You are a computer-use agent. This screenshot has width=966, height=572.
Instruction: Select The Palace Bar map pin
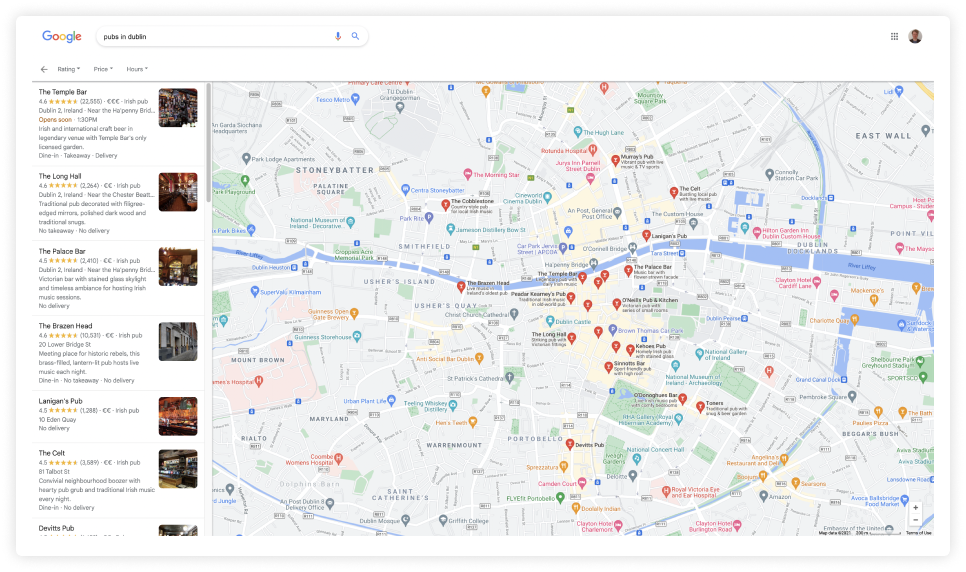point(628,270)
